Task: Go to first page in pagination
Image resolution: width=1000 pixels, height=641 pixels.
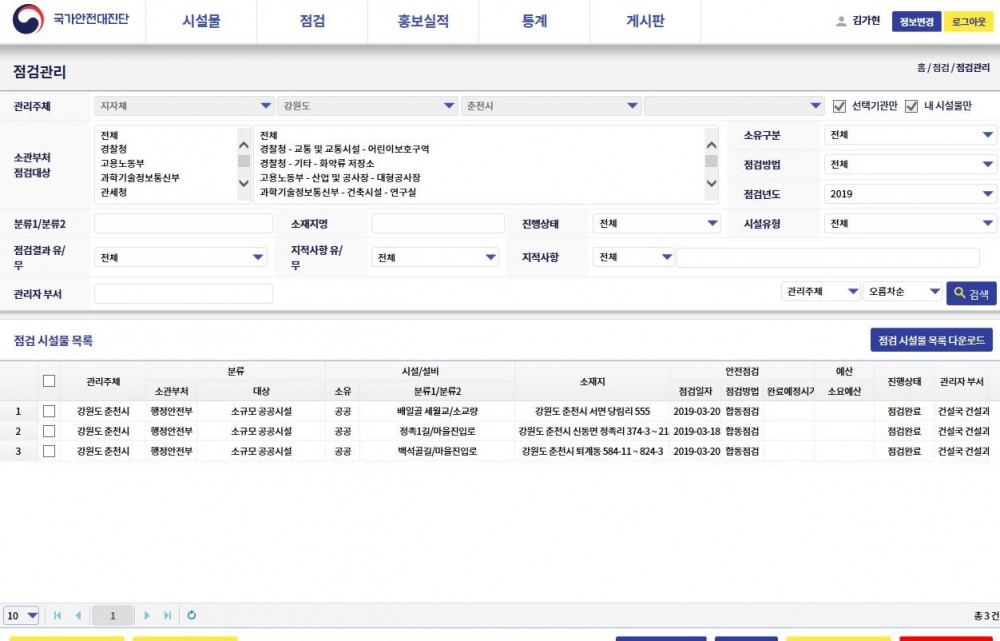Action: pyautogui.click(x=57, y=615)
